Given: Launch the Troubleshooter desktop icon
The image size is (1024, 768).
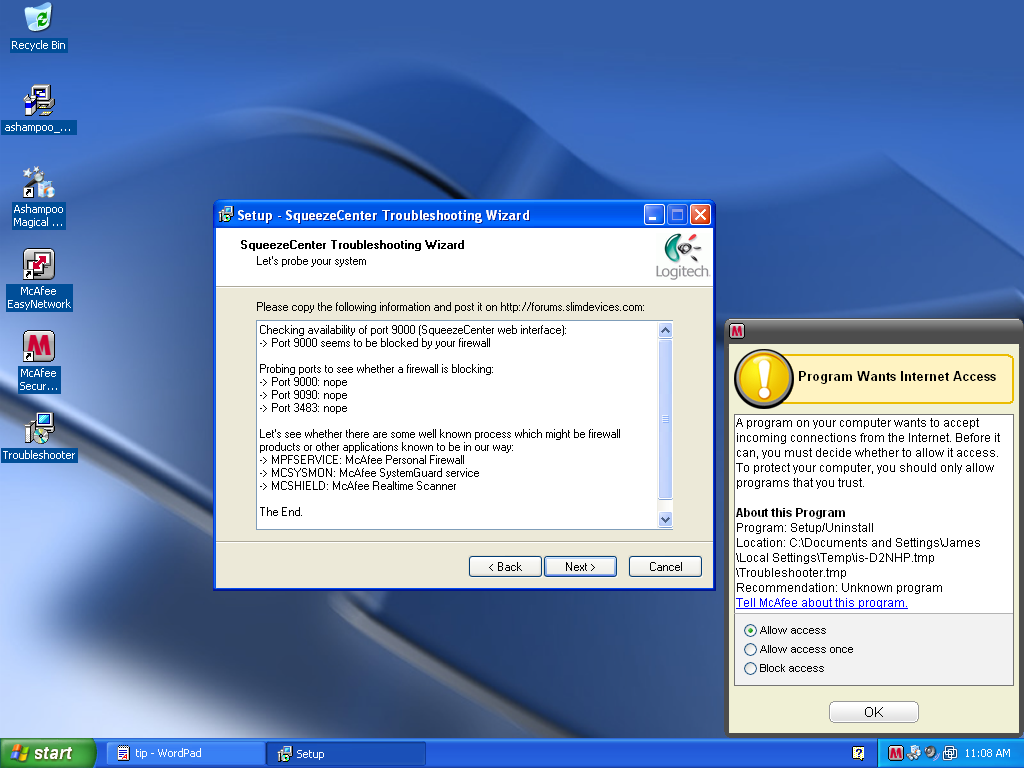Looking at the screenshot, I should point(38,429).
